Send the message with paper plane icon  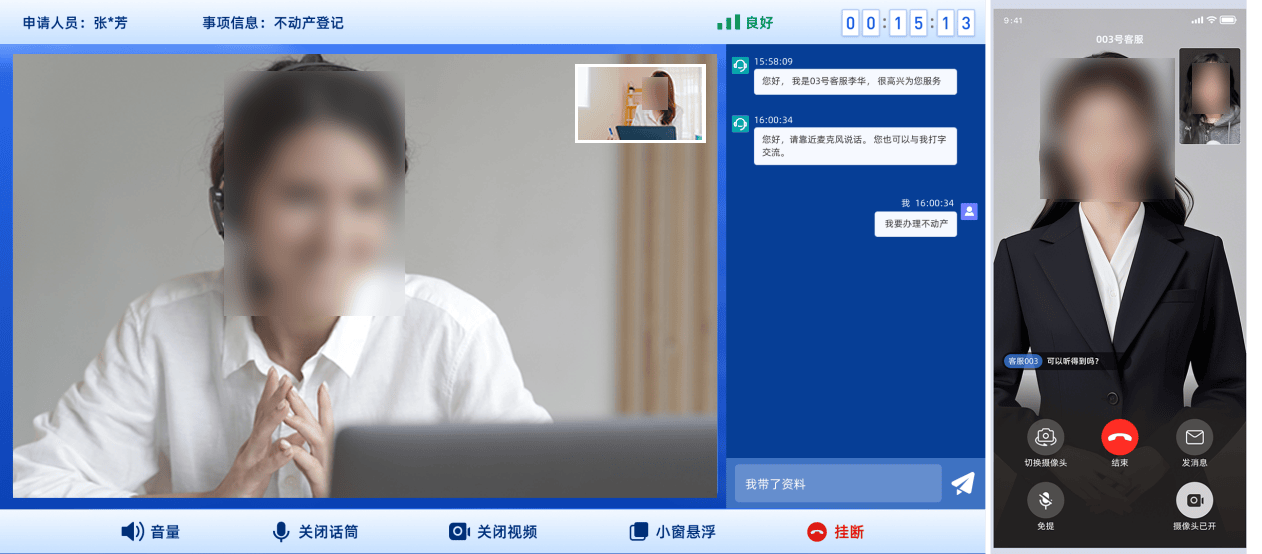tap(962, 484)
